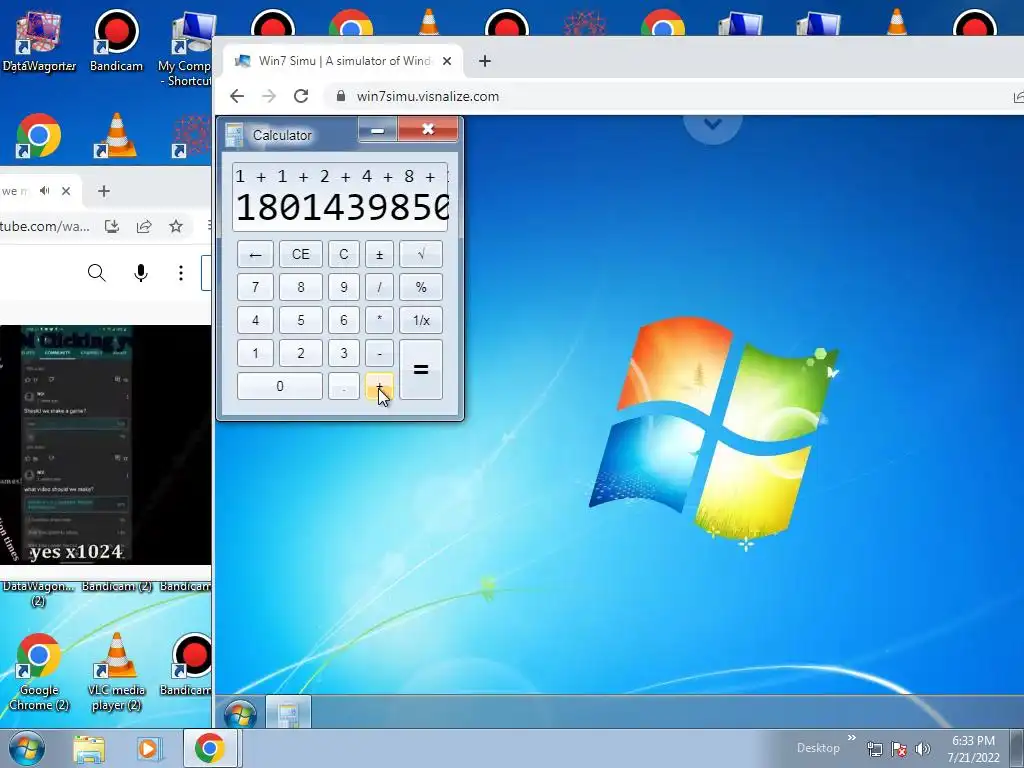
Task: Click digit 8 on the calculator
Action: [x=300, y=287]
